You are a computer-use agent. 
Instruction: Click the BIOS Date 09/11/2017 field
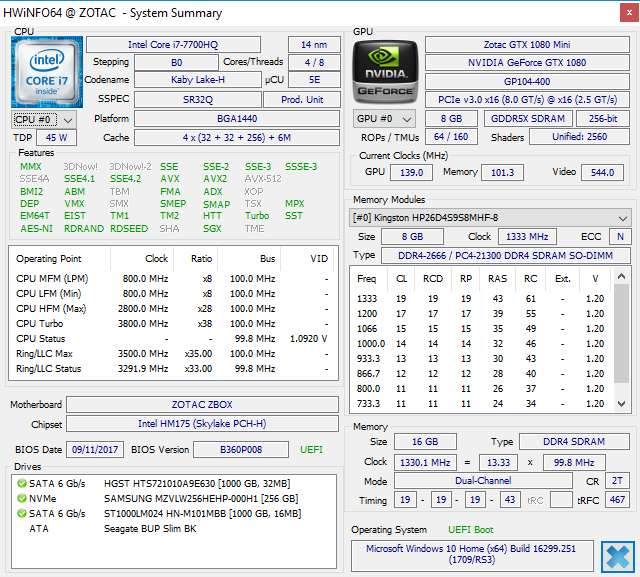(95, 450)
